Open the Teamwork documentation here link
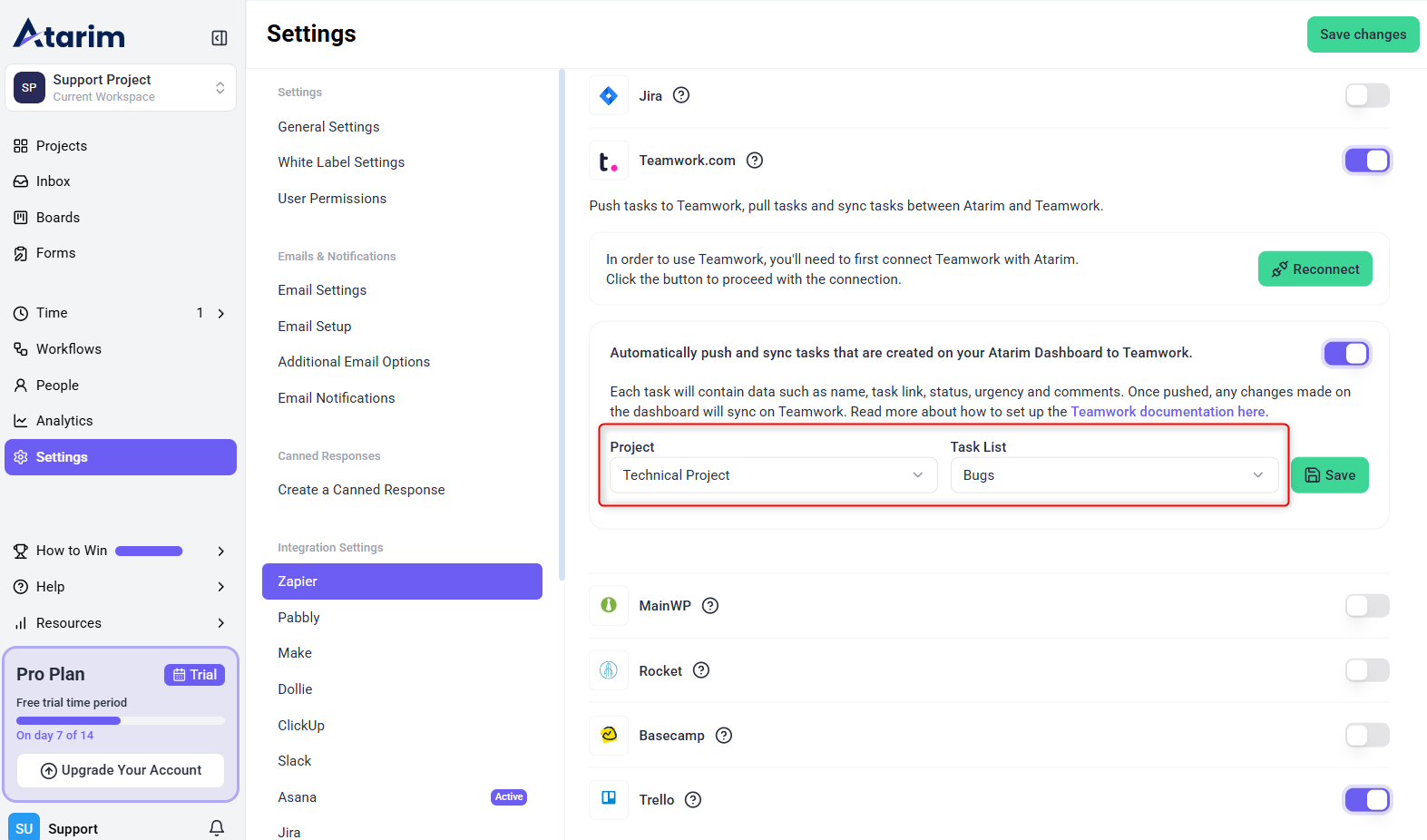The image size is (1427, 840). tap(1168, 412)
